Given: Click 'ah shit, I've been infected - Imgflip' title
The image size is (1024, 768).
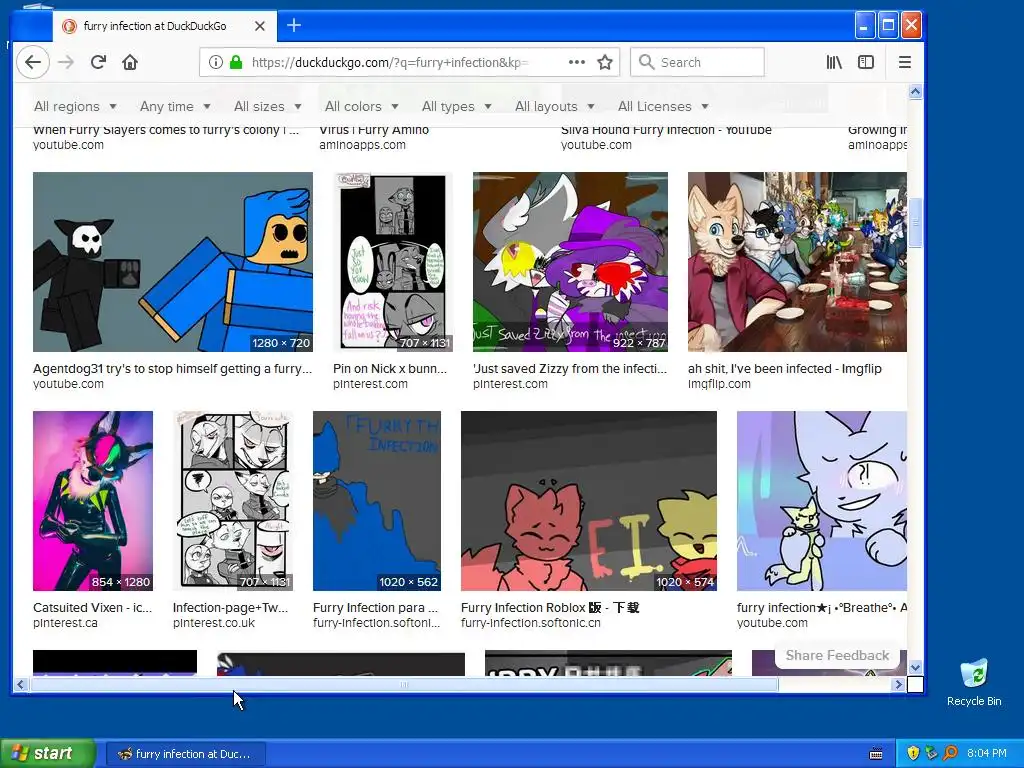Looking at the screenshot, I should coord(784,369).
